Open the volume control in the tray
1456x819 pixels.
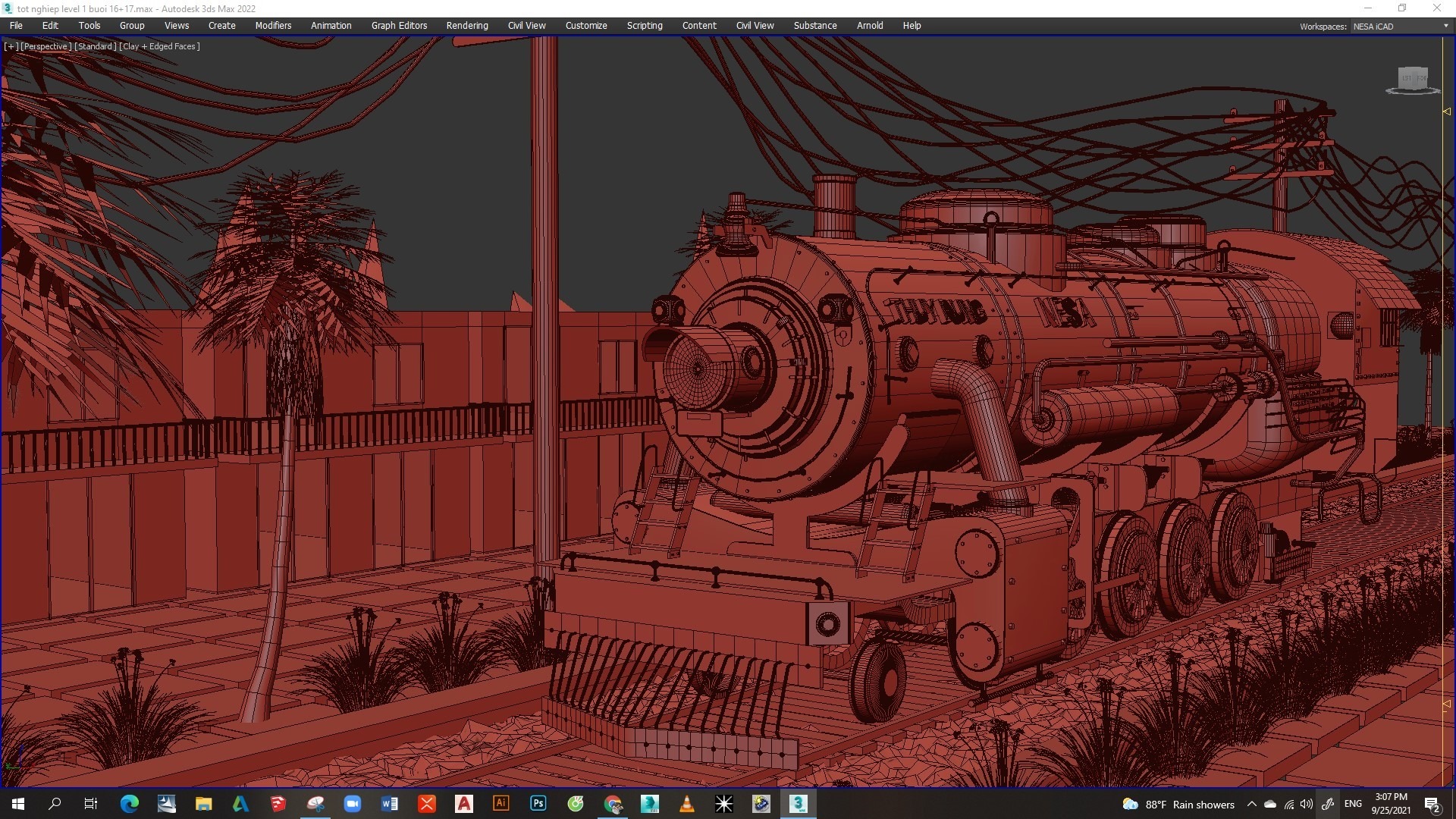1306,805
